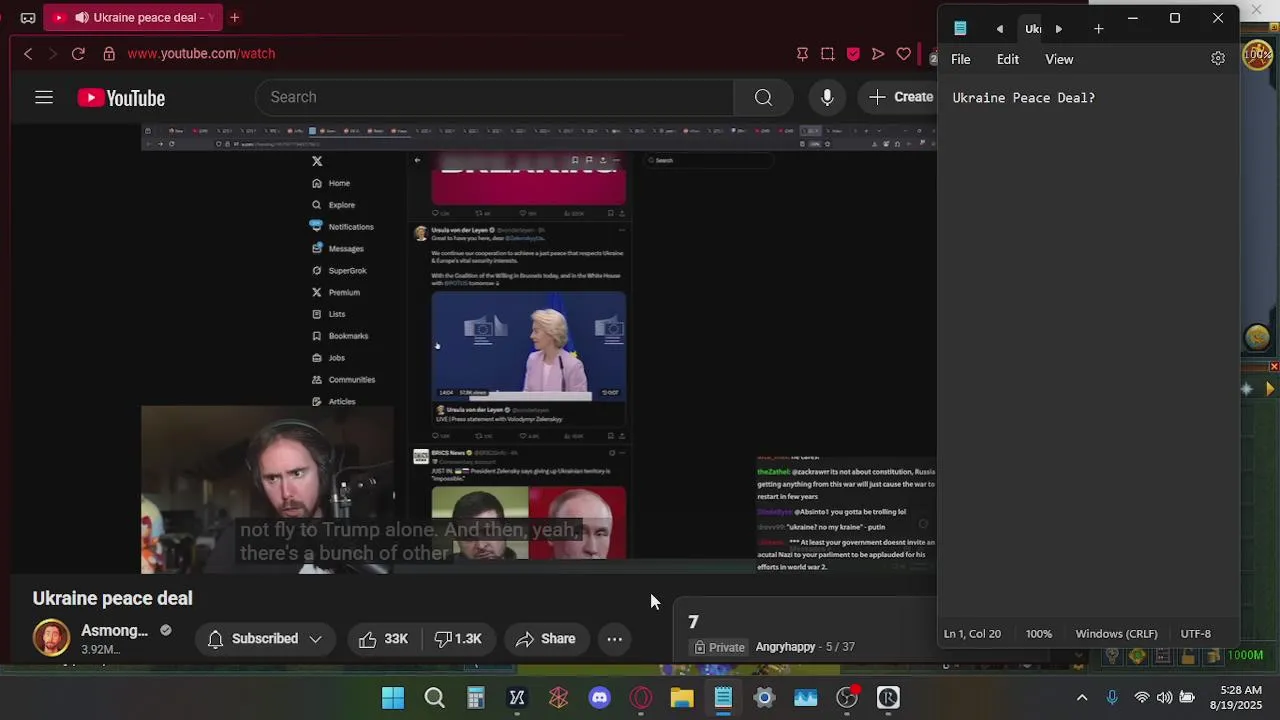Click the Ln 1, Col 20 status entry
The width and height of the screenshot is (1280, 720).
click(972, 634)
